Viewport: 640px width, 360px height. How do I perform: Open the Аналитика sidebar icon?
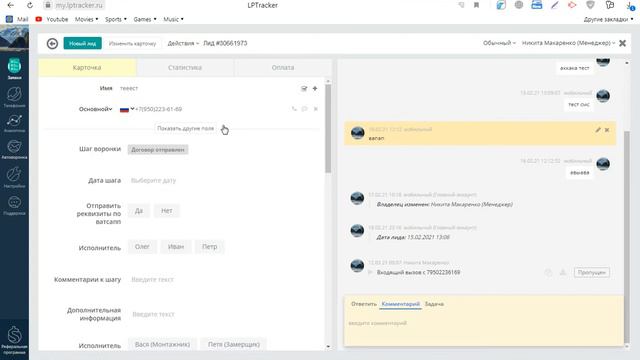(x=14, y=123)
